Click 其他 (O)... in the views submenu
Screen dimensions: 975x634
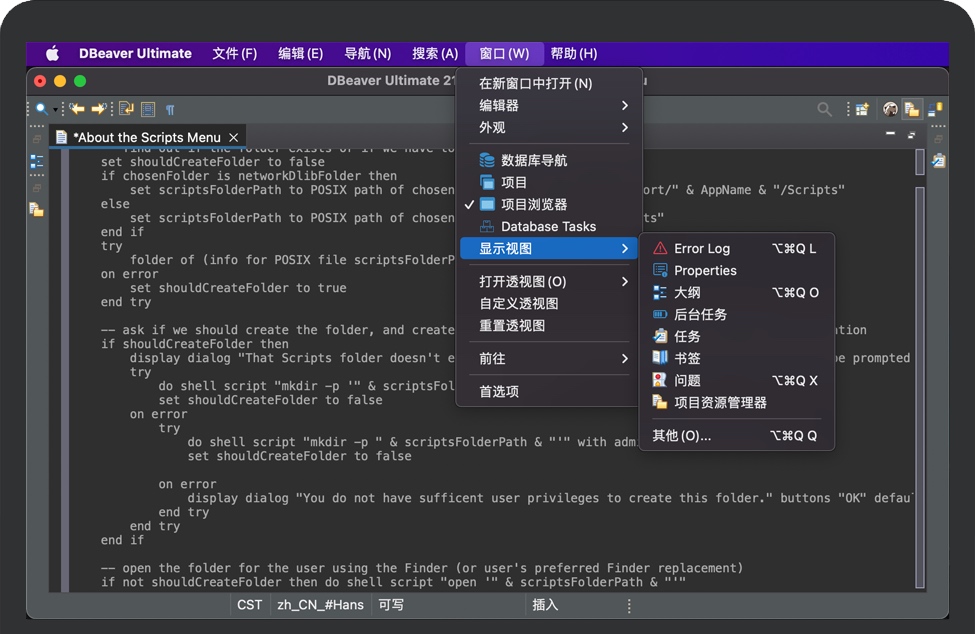pyautogui.click(x=682, y=435)
